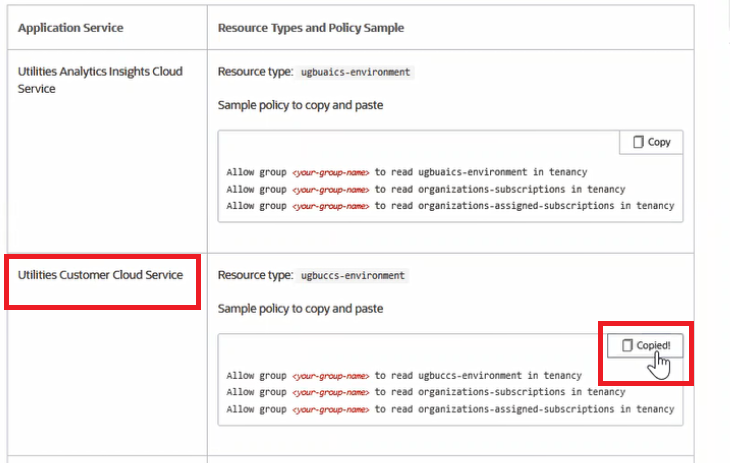
Task: Click the Application Service column header
Action: tap(71, 28)
